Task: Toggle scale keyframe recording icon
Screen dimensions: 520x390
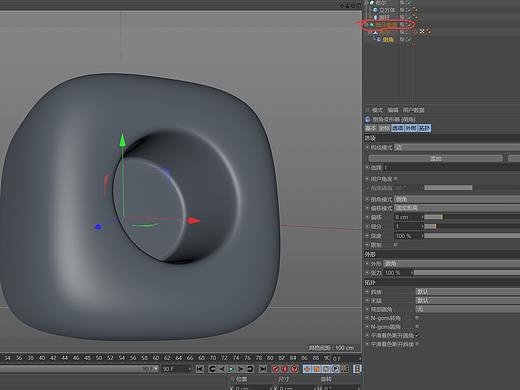Action: point(316,369)
